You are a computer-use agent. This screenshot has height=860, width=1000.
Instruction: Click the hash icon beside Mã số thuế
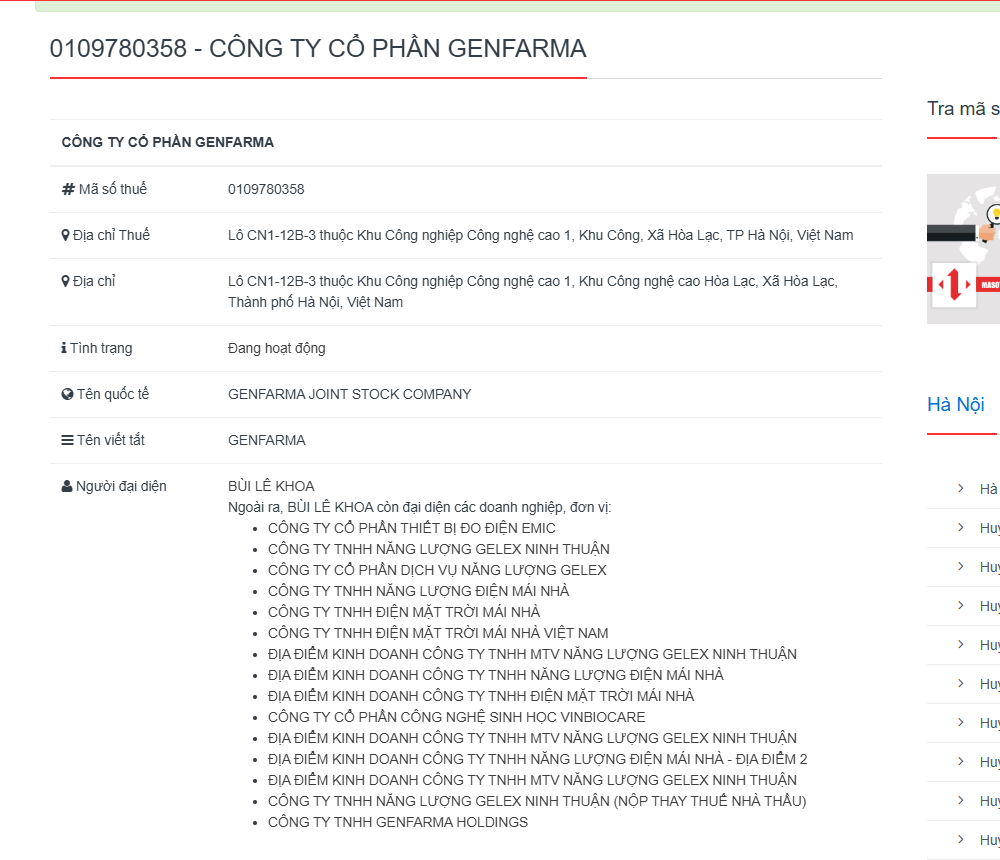tap(68, 189)
